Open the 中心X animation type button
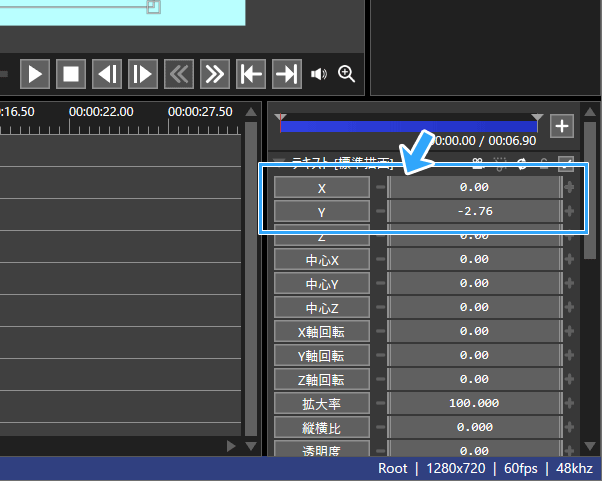This screenshot has width=602, height=481. [322, 260]
